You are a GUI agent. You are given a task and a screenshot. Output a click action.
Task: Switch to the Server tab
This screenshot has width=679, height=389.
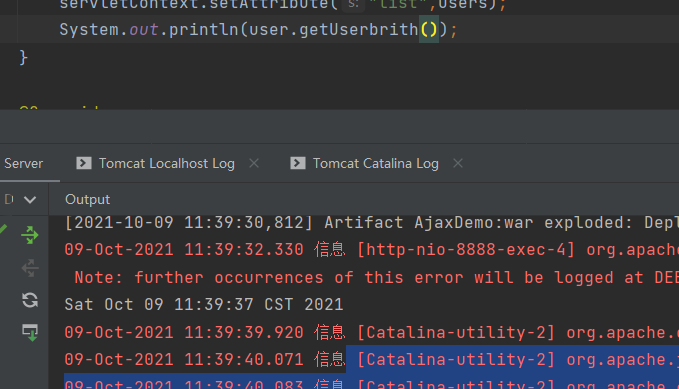[23, 164]
